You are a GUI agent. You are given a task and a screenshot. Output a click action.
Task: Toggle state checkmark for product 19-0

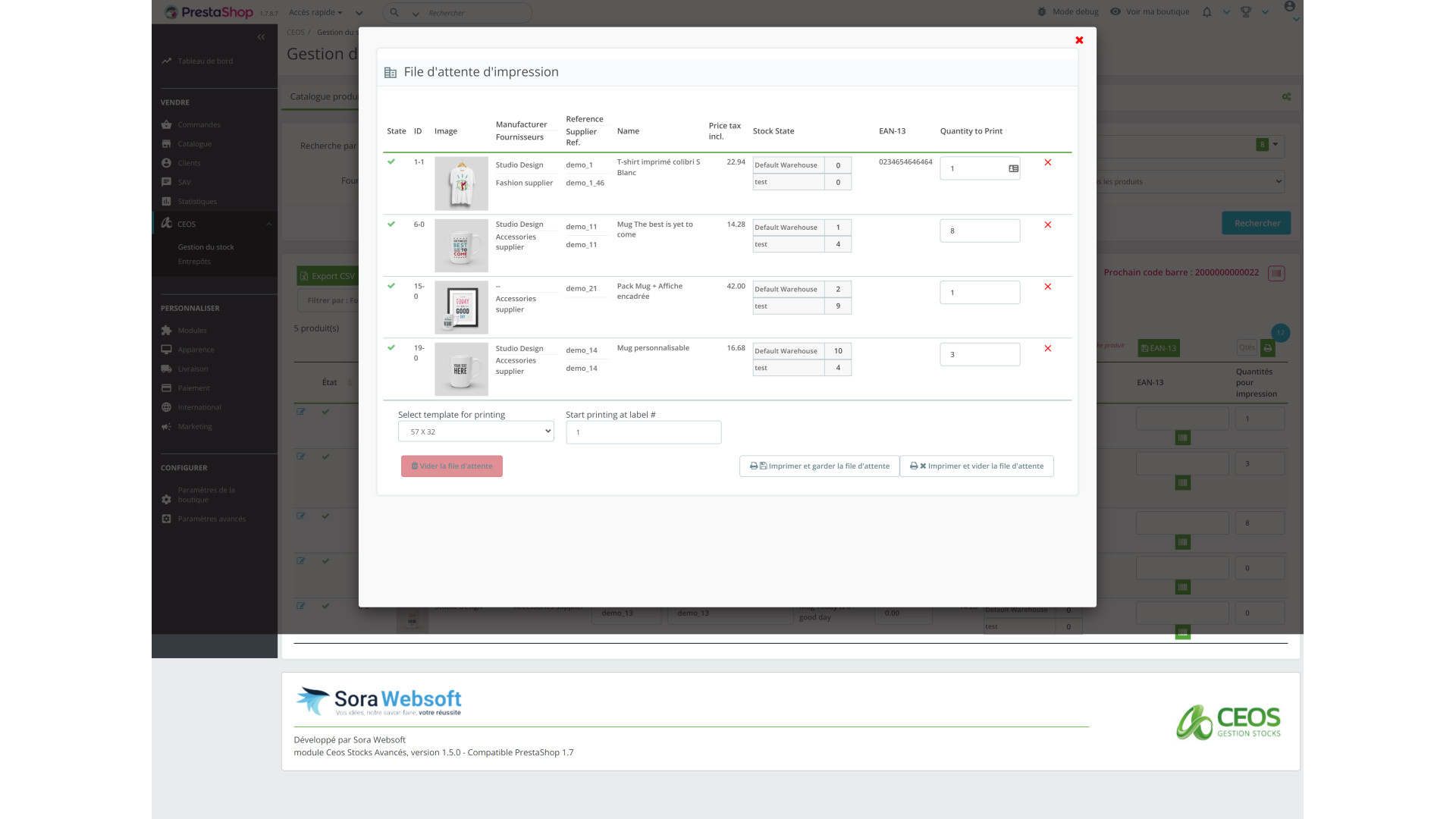point(391,347)
